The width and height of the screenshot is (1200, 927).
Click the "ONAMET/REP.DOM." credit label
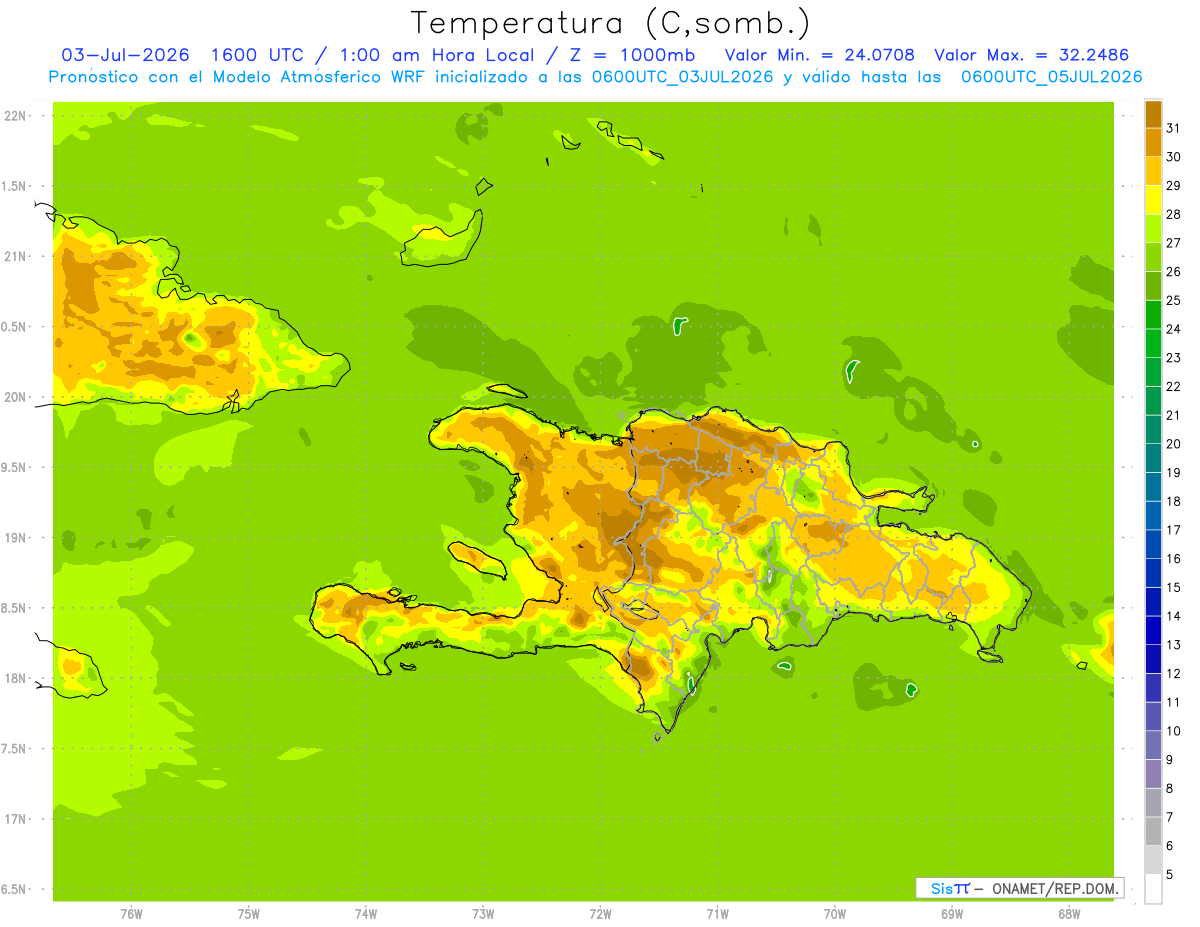(x=1057, y=888)
